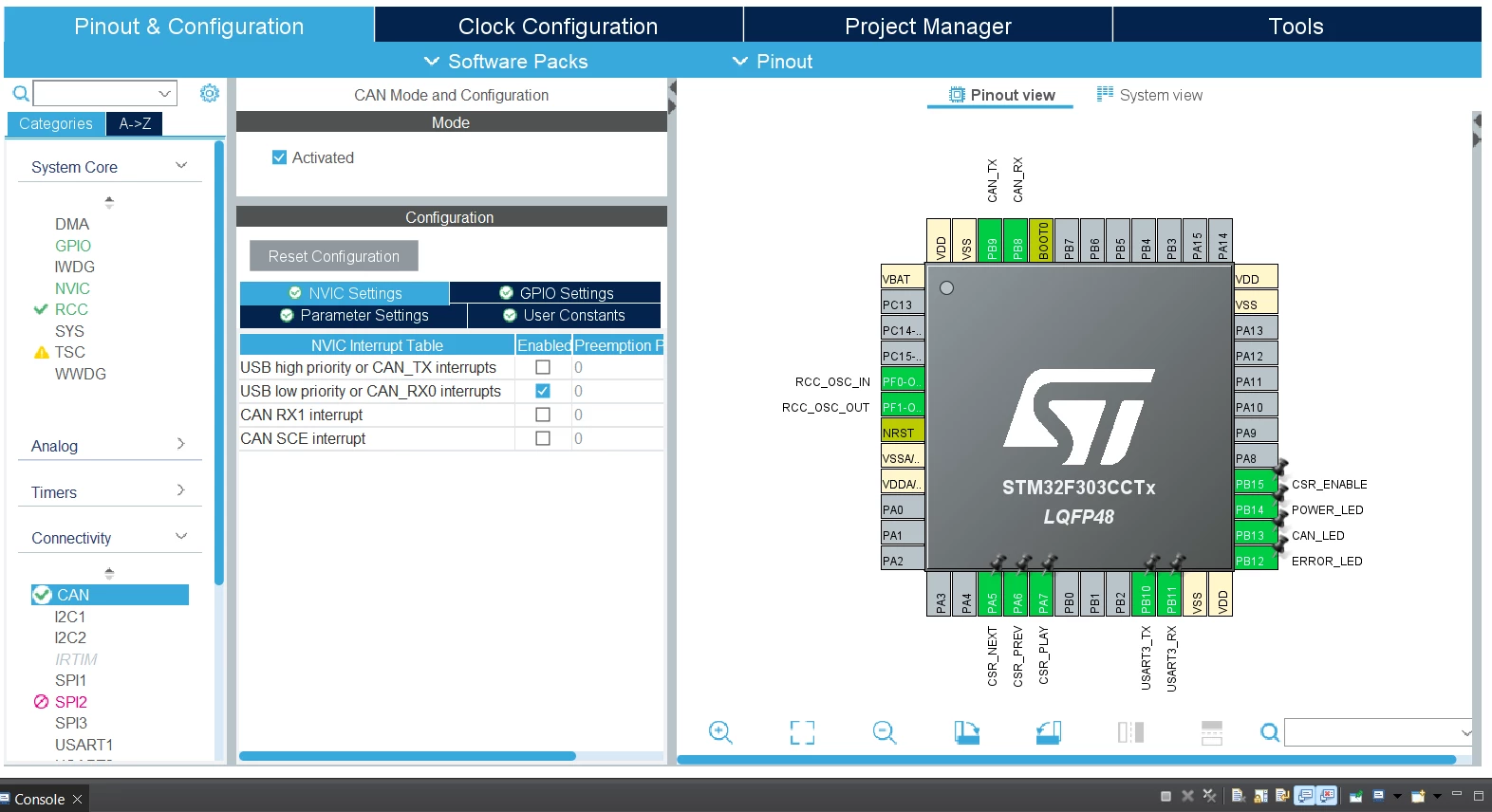Open the Tools tab
This screenshot has width=1492, height=812.
[1296, 26]
